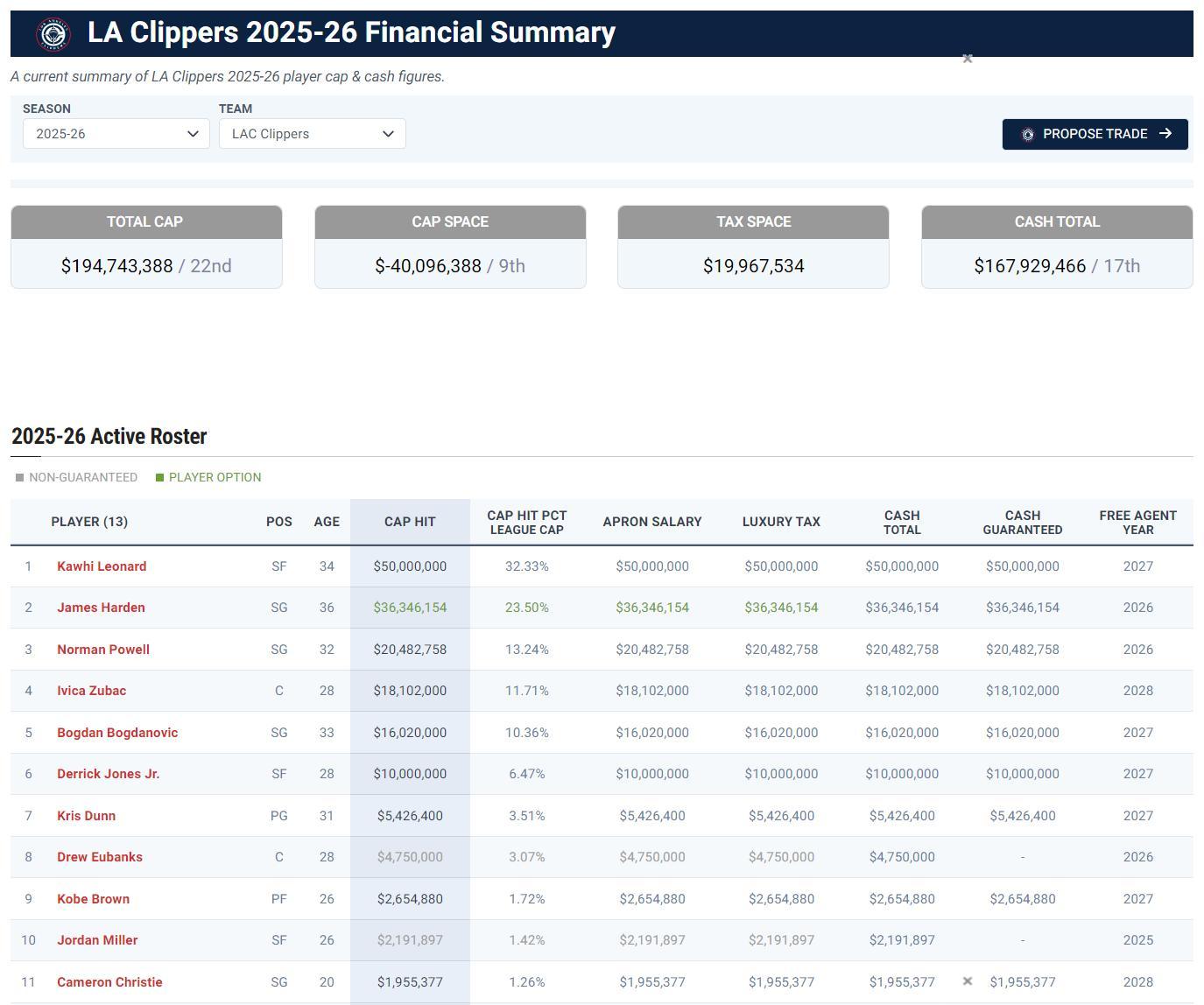Click the Cash Total summary card
This screenshot has width=1204, height=1005.
[1057, 248]
